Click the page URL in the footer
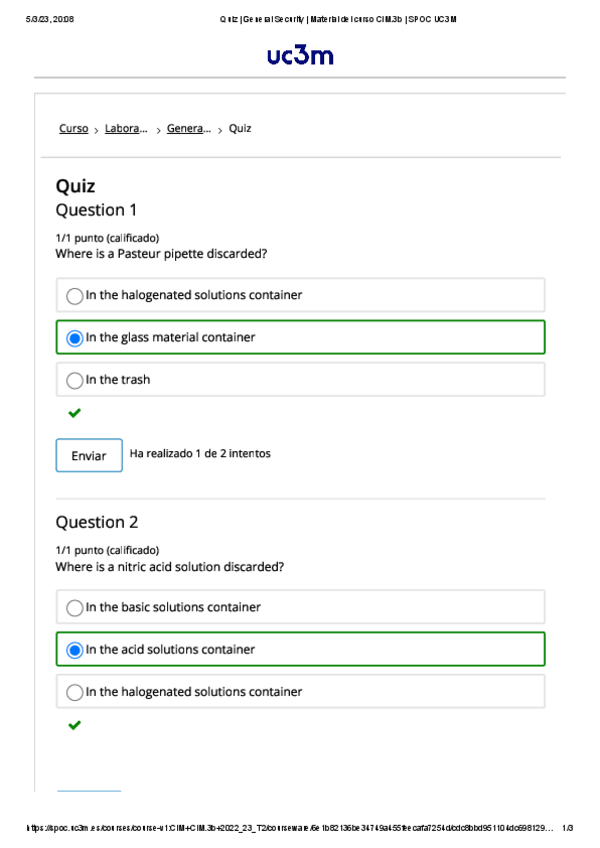The height and width of the screenshot is (848, 600). tap(285, 828)
